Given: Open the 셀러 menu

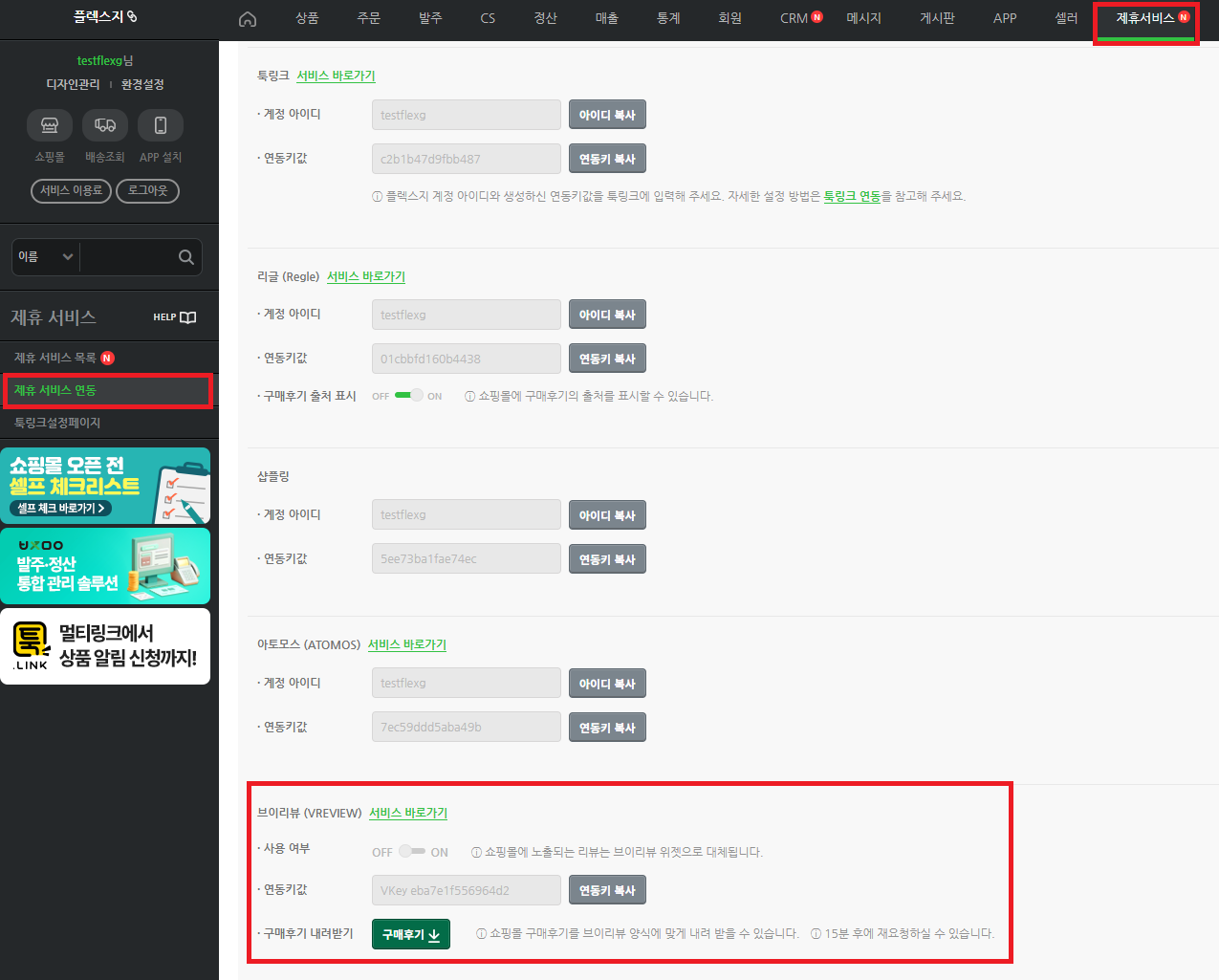Looking at the screenshot, I should [1066, 18].
